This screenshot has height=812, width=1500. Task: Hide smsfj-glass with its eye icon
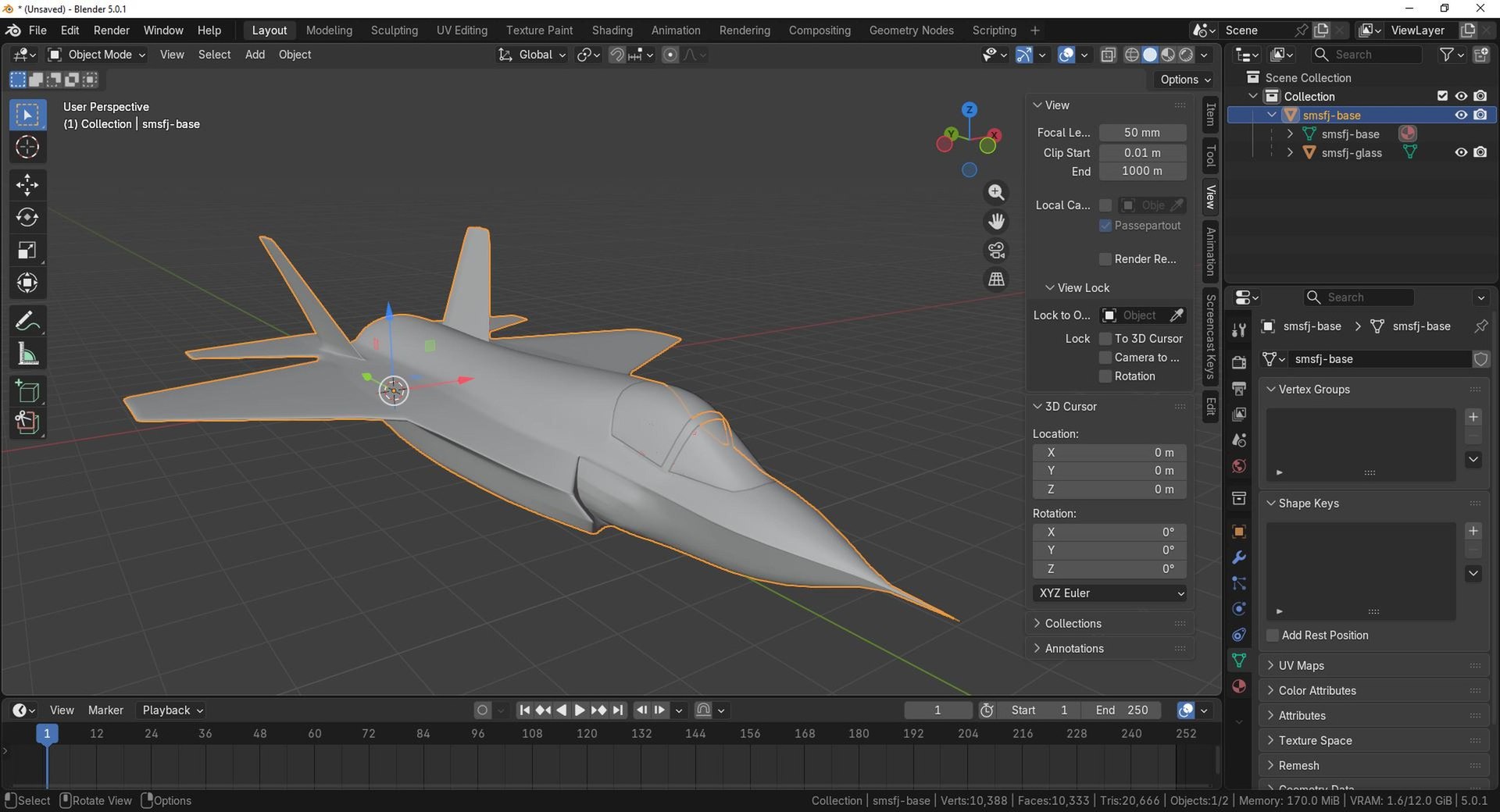click(x=1461, y=152)
